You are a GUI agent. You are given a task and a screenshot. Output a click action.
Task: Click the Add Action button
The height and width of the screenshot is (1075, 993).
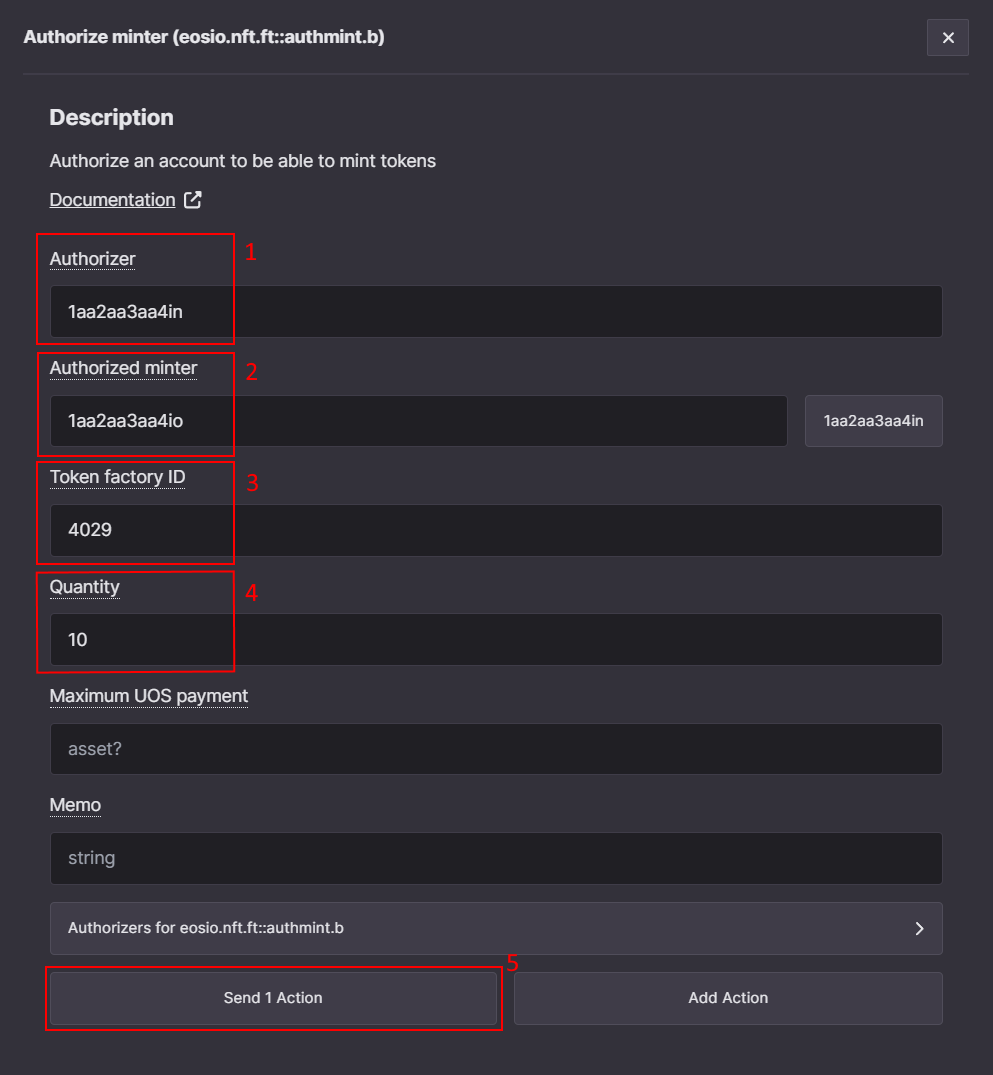[x=728, y=998]
